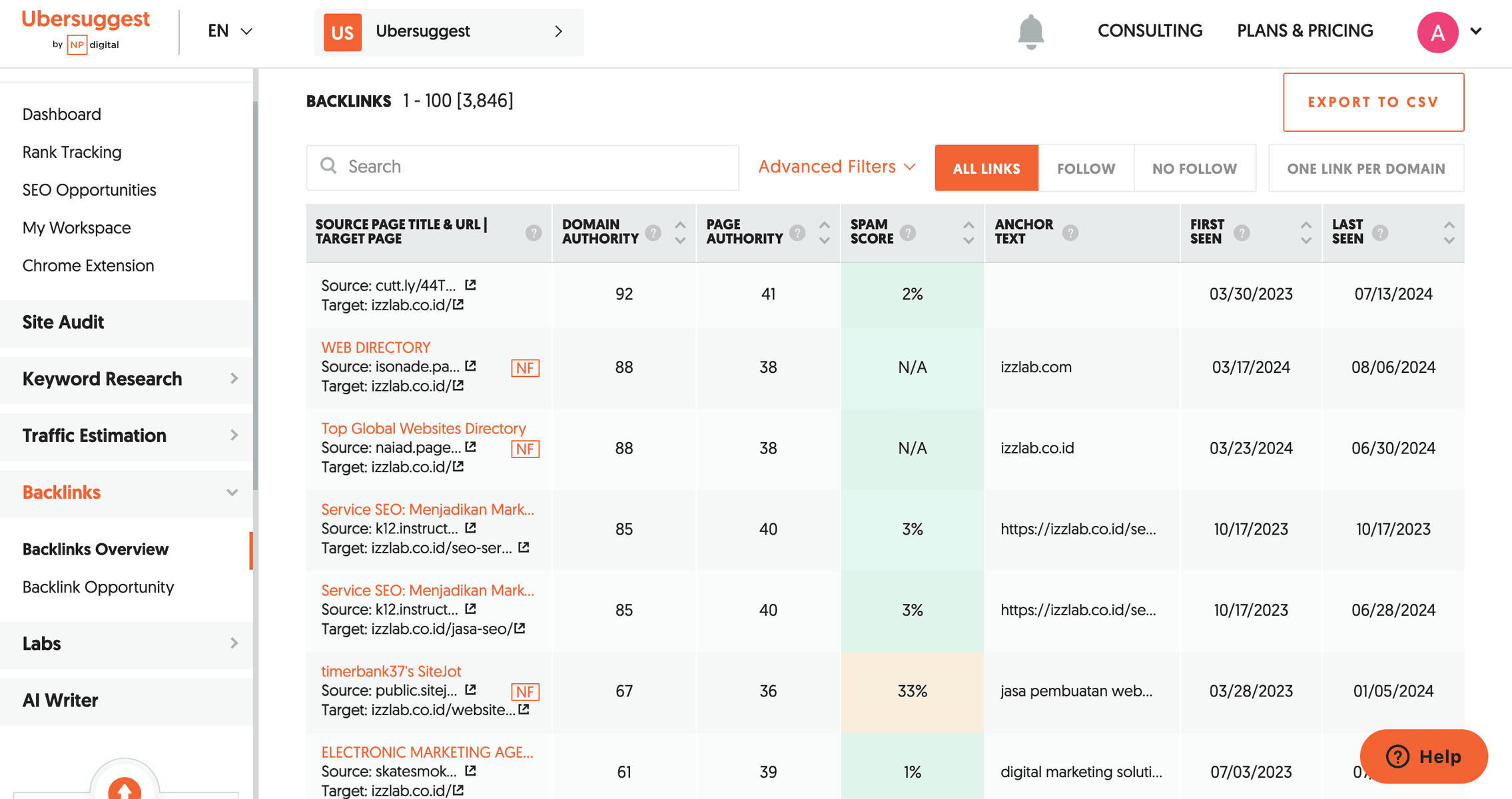The image size is (1512, 799).
Task: Open public.sitej source external link icon
Action: coord(470,690)
